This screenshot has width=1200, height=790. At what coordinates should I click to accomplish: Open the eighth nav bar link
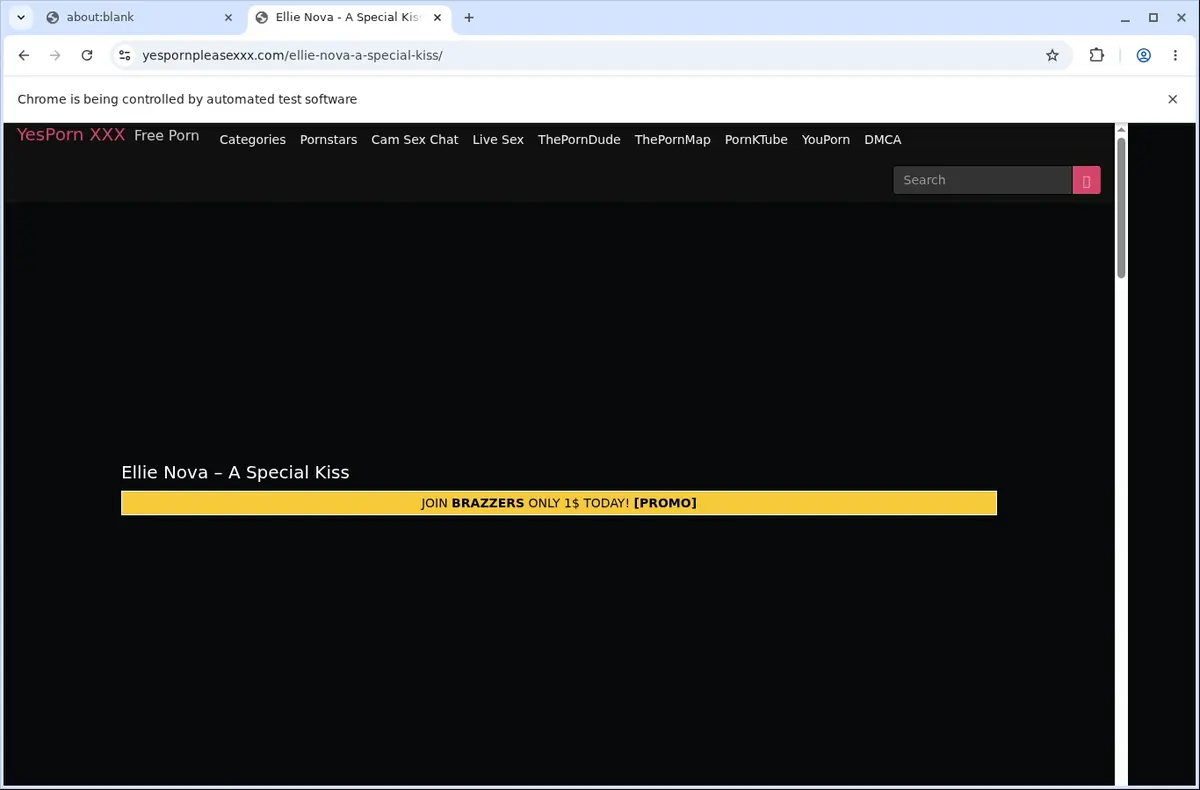tap(825, 139)
